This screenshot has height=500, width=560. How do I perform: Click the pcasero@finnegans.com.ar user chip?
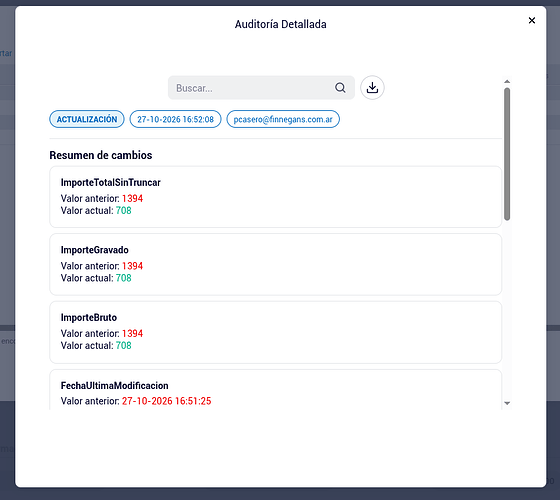[283, 119]
